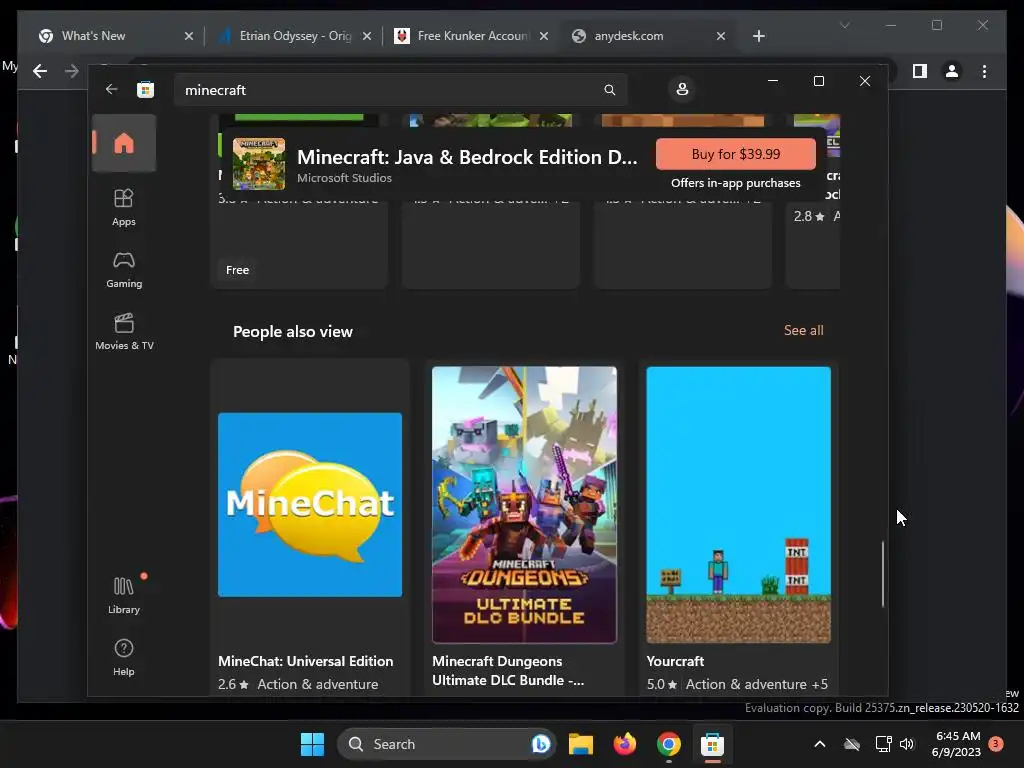Screen dimensions: 1024x768
Task: Open the MineChat app thumbnail
Action: click(x=310, y=504)
